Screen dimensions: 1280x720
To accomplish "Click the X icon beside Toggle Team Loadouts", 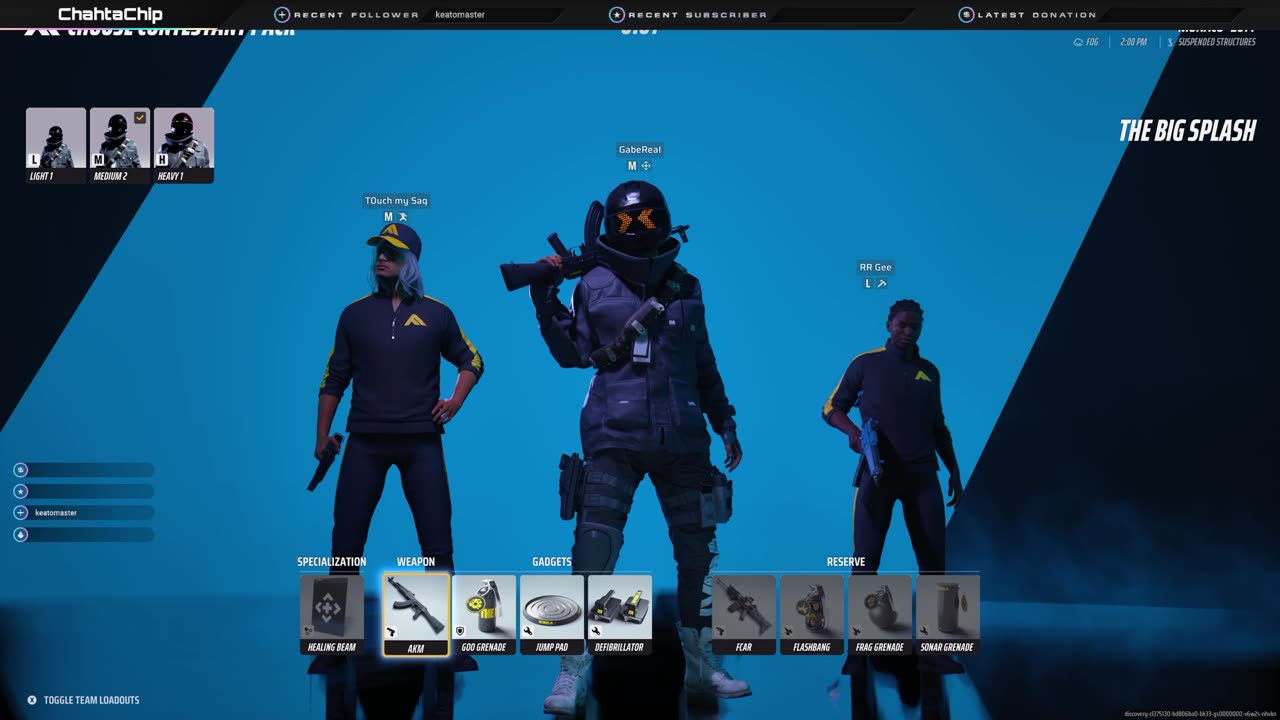I will [32, 700].
